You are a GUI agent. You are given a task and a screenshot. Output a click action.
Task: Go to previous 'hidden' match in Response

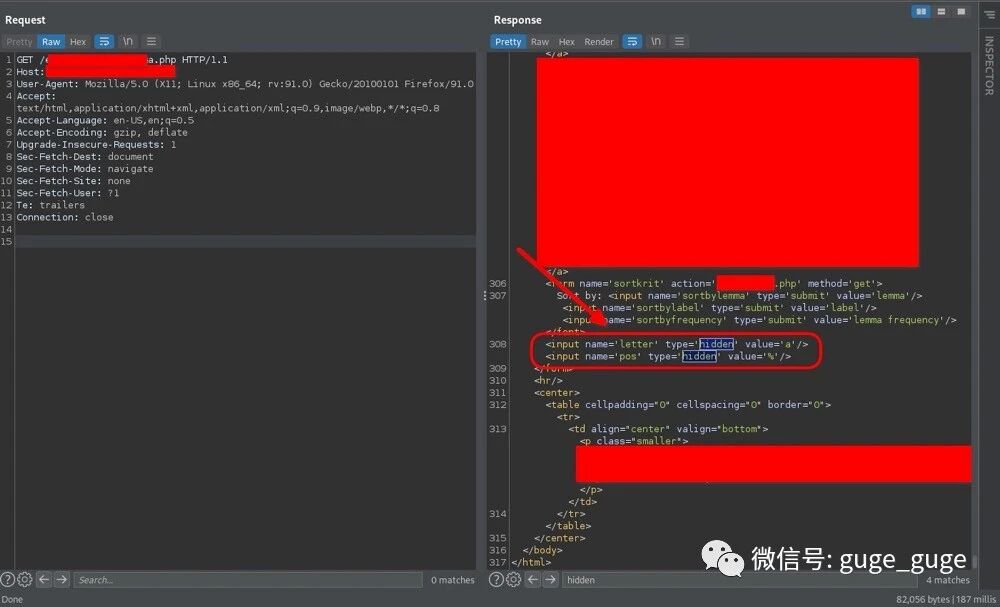coord(533,580)
